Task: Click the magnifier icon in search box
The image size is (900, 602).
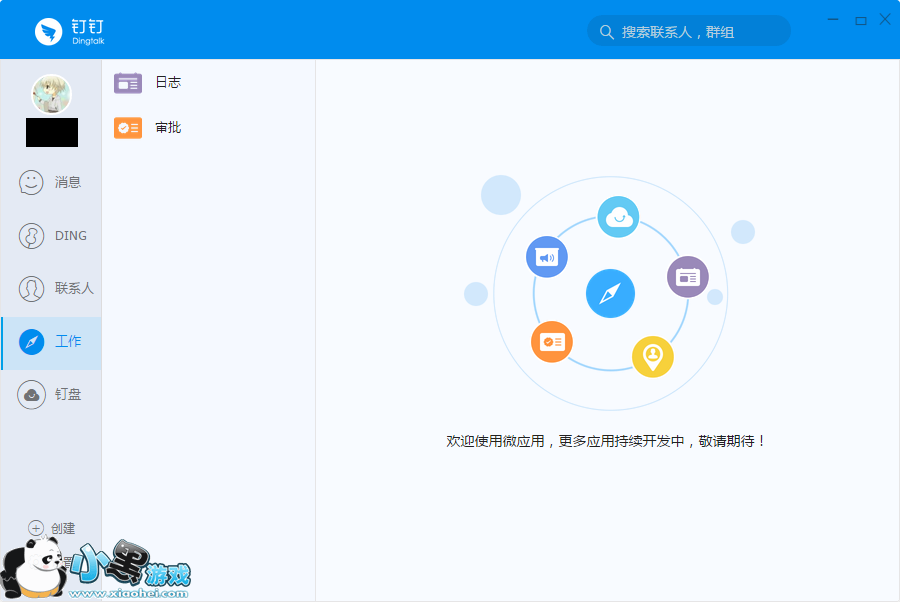Action: (606, 32)
